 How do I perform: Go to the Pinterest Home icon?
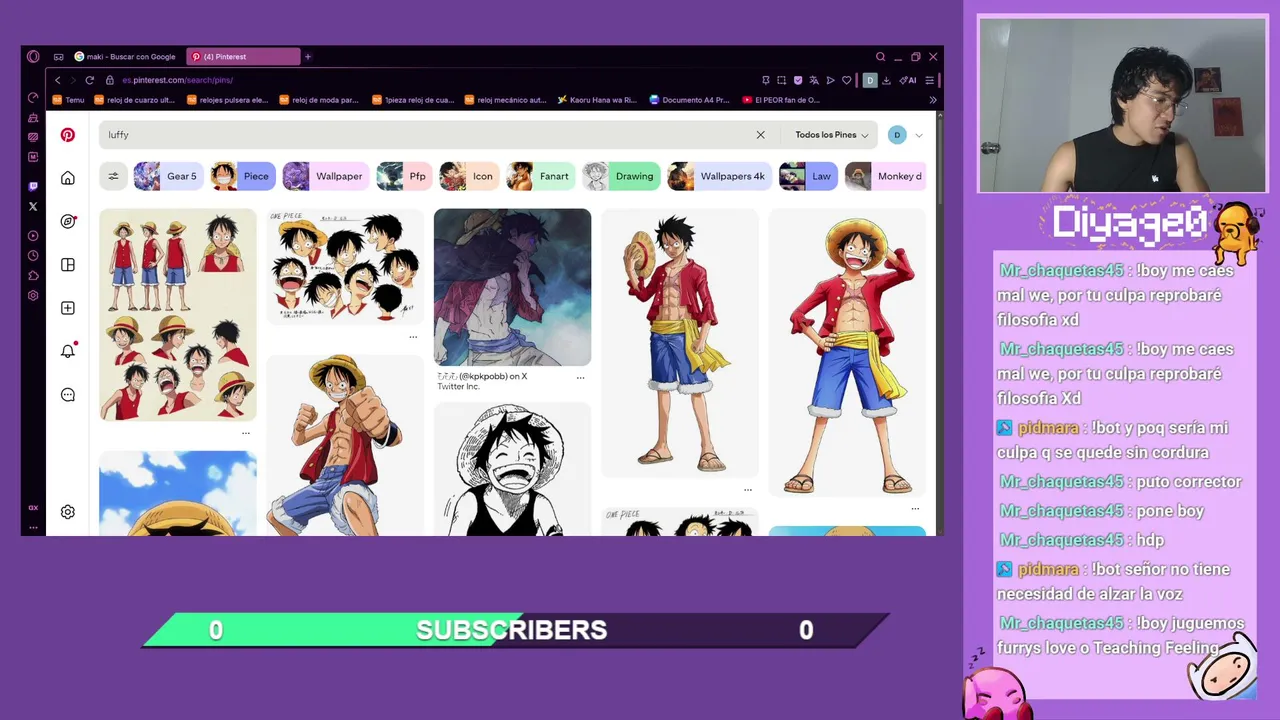(68, 178)
